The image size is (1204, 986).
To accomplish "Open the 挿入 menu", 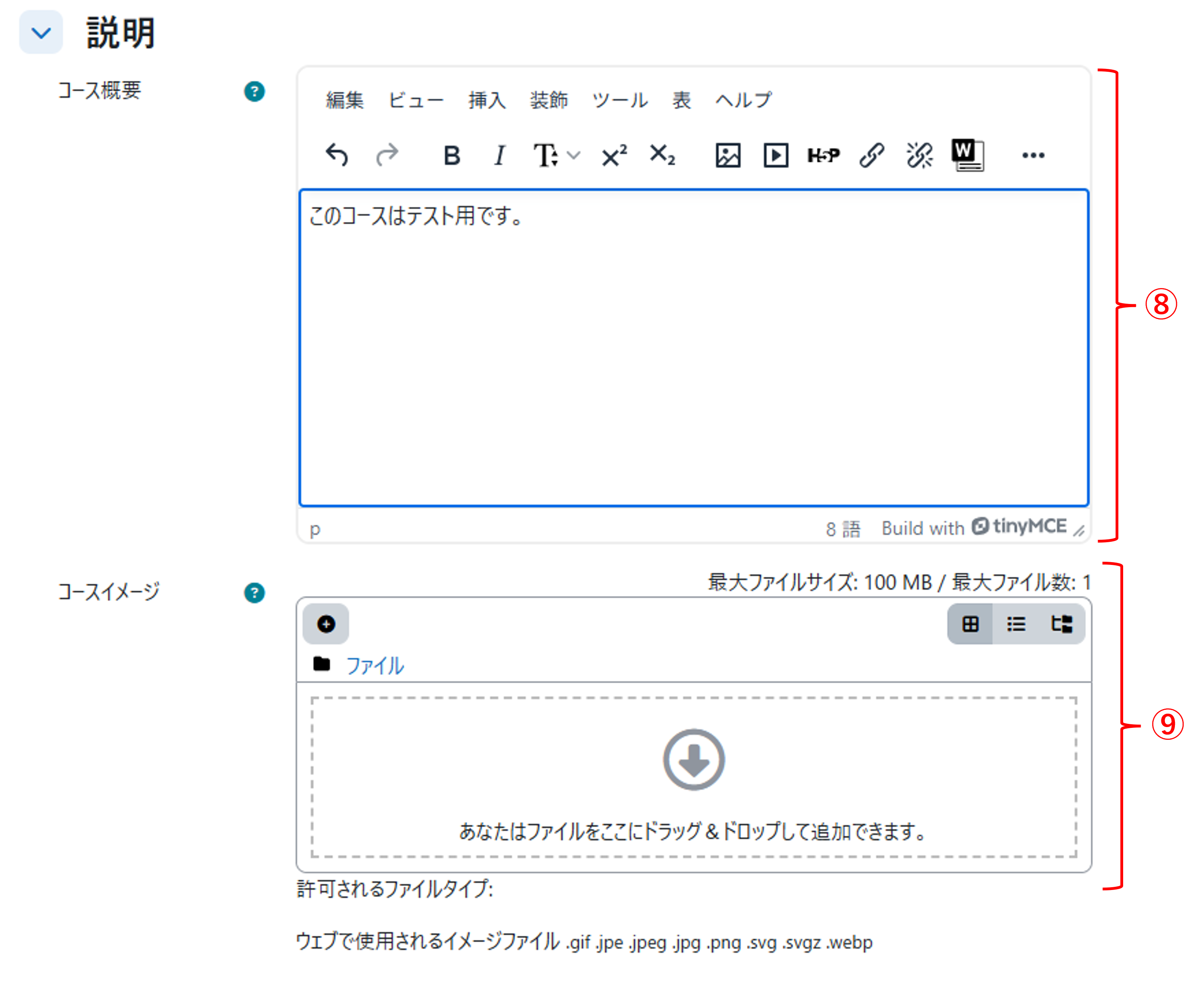I will [x=487, y=100].
